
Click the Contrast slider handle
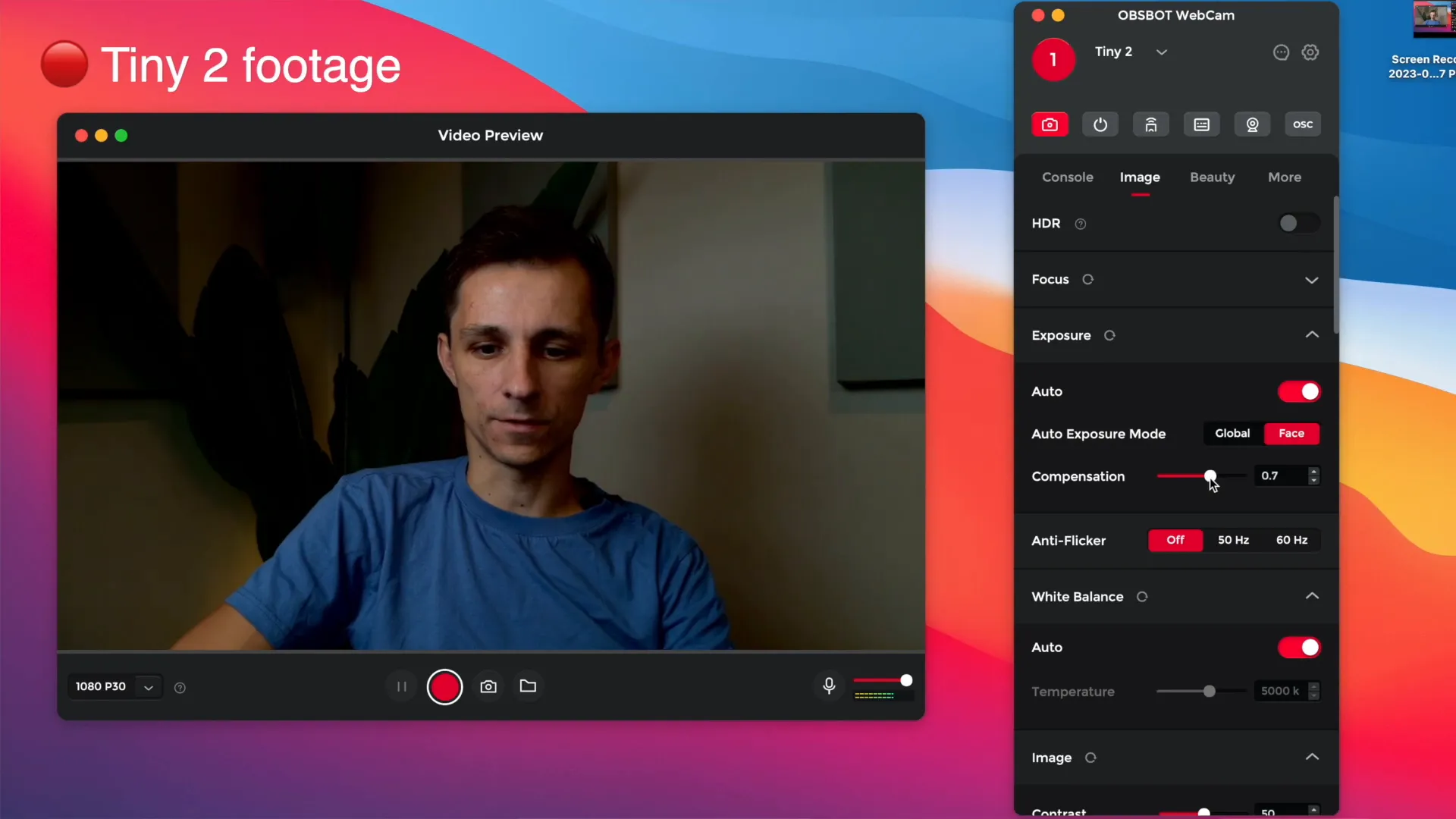point(1203,813)
